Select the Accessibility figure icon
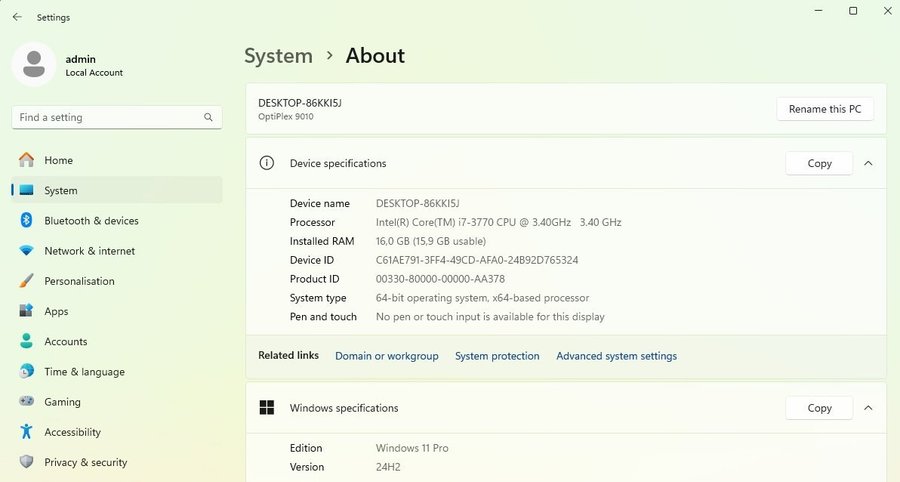Viewport: 900px width, 482px height. [x=26, y=432]
